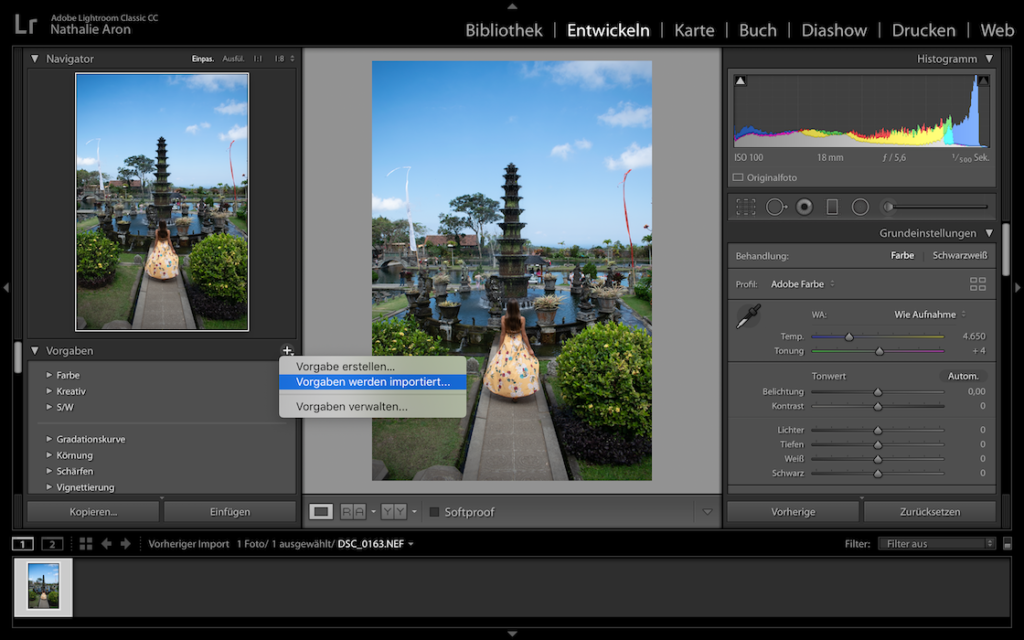
Task: Set navigator zoom to Einpas.
Action: click(x=202, y=59)
